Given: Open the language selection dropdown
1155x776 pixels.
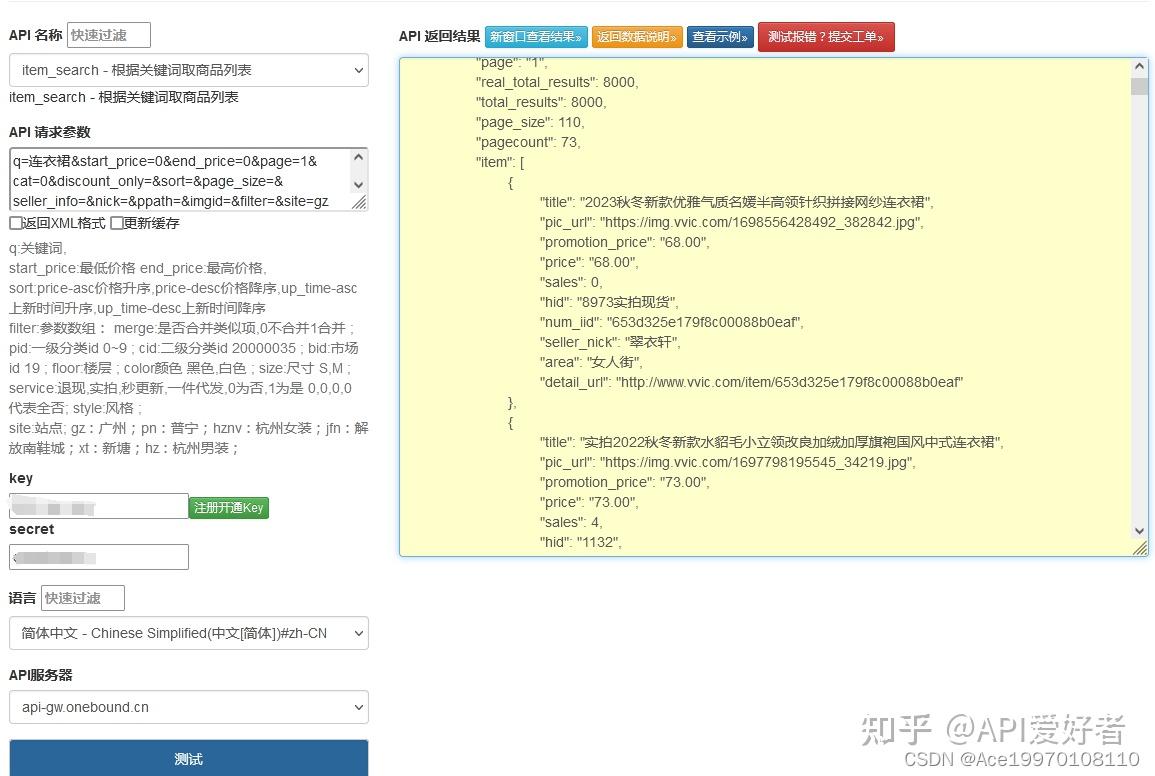Looking at the screenshot, I should click(x=188, y=633).
